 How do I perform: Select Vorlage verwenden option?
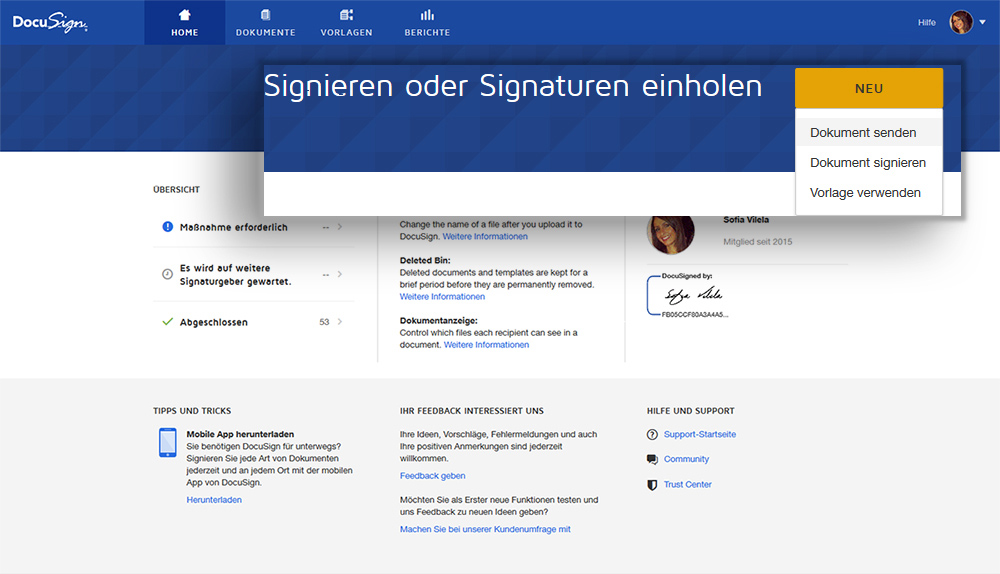[x=865, y=193]
